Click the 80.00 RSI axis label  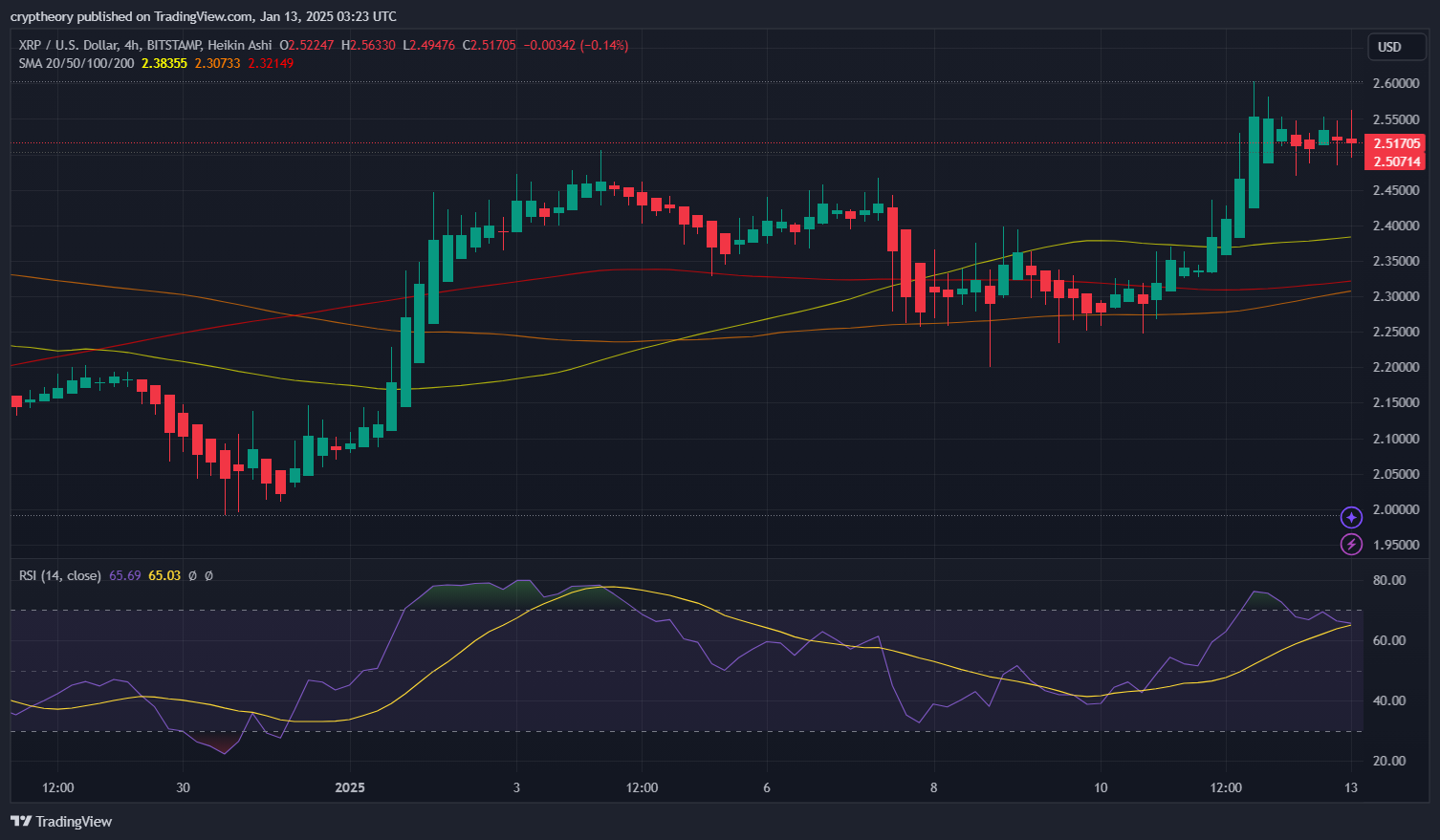coord(1389,580)
